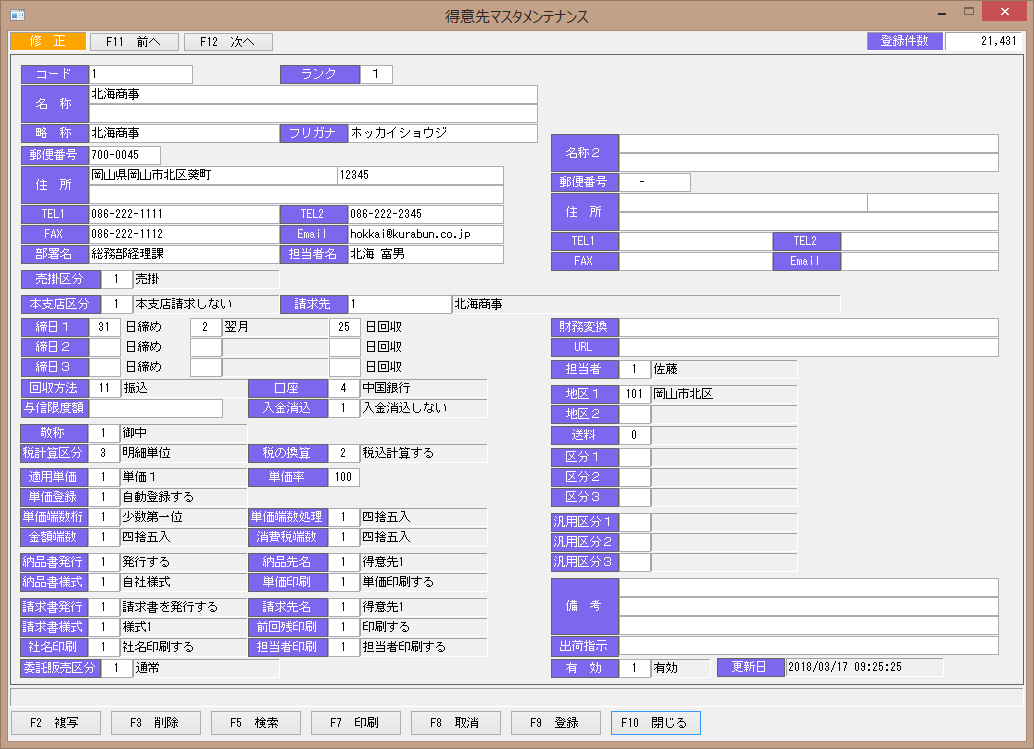The width and height of the screenshot is (1034, 749).
Task: Save the record with F9 登録
Action: point(556,723)
